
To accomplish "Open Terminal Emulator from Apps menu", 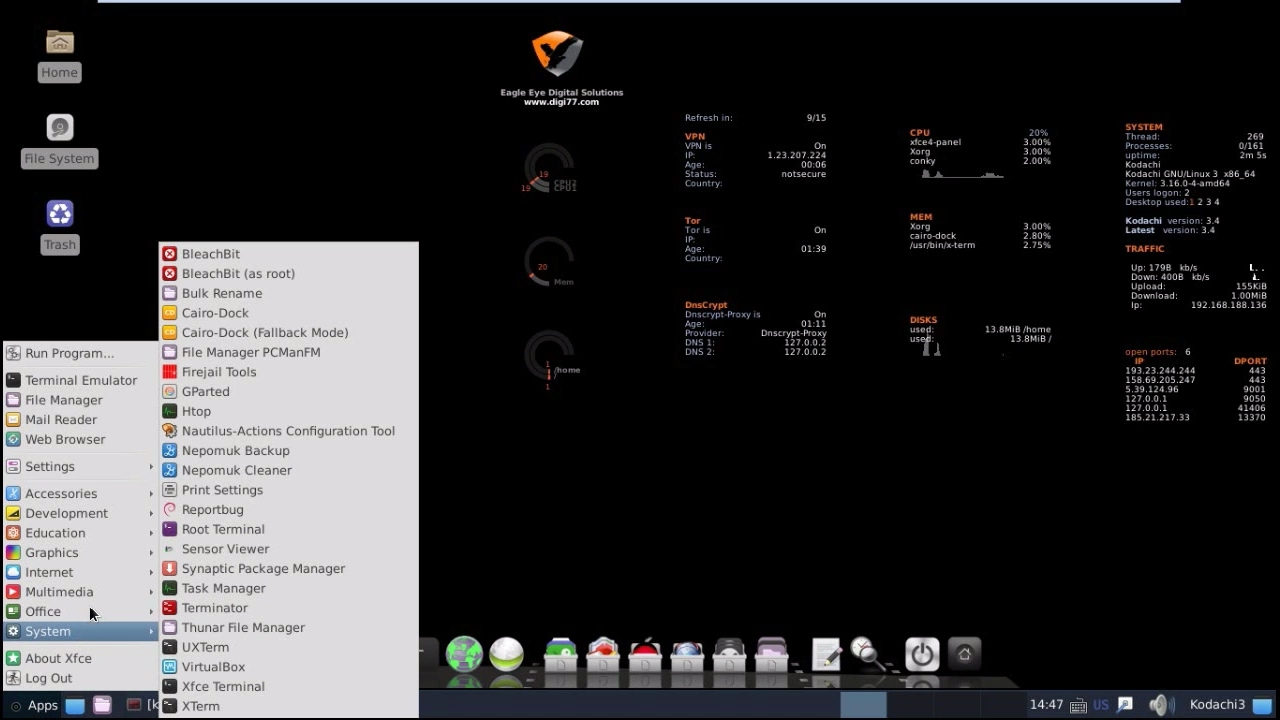I will click(81, 380).
